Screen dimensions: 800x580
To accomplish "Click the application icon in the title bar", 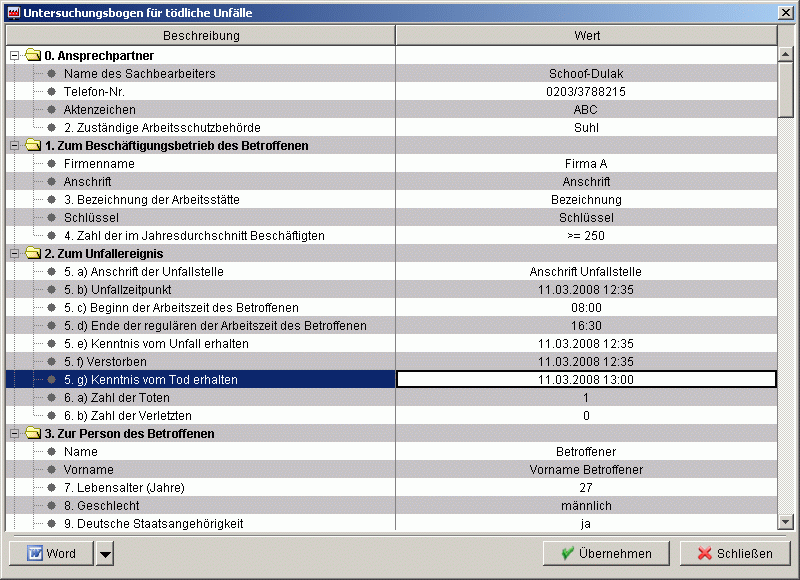I will tap(13, 13).
